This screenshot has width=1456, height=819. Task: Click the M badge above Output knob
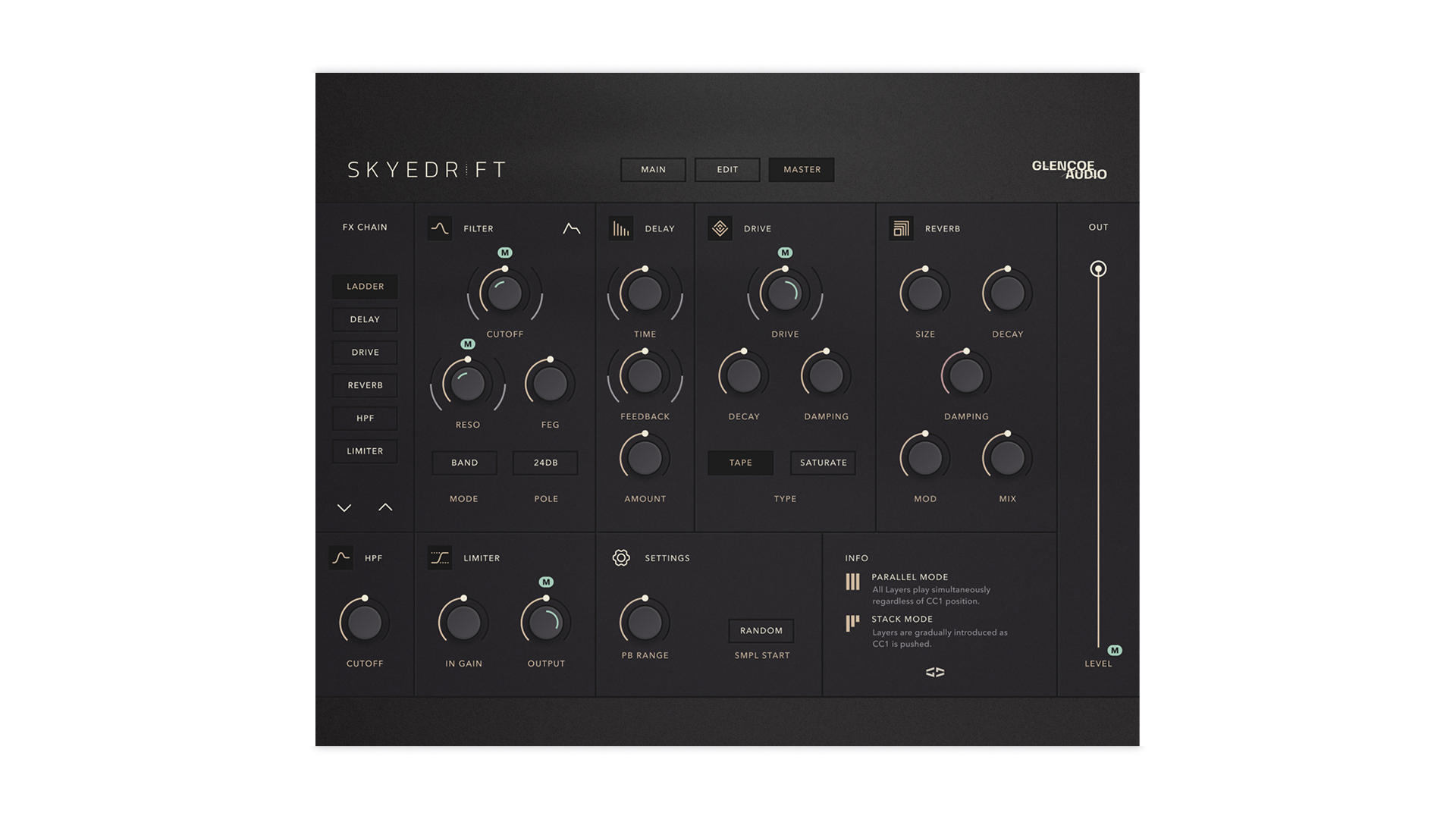pyautogui.click(x=546, y=582)
